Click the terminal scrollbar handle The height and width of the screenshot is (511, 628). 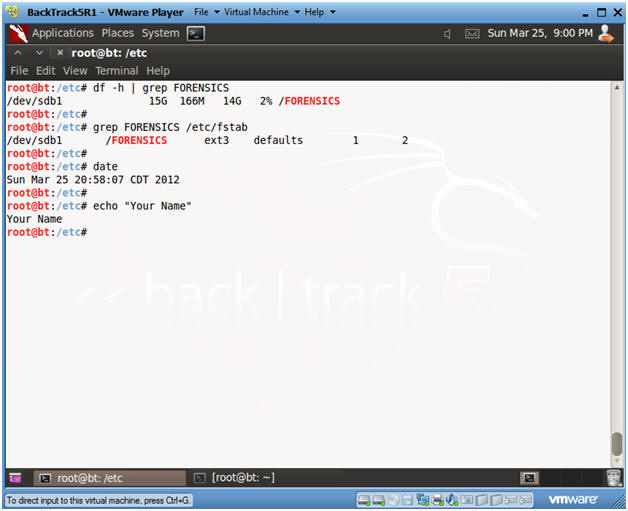coord(617,444)
